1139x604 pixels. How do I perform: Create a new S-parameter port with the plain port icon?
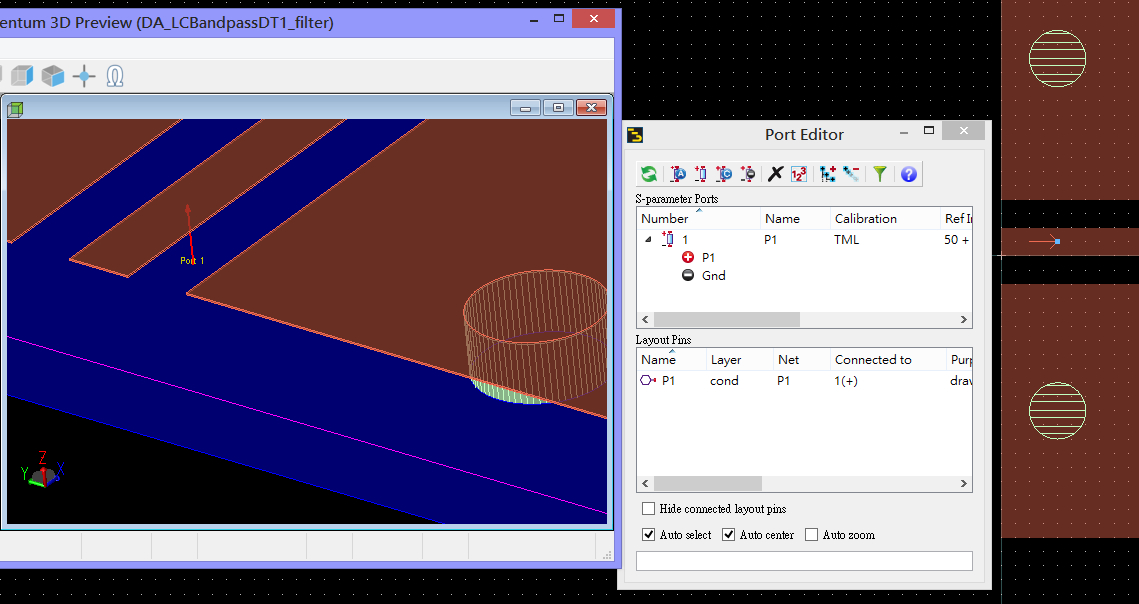700,174
